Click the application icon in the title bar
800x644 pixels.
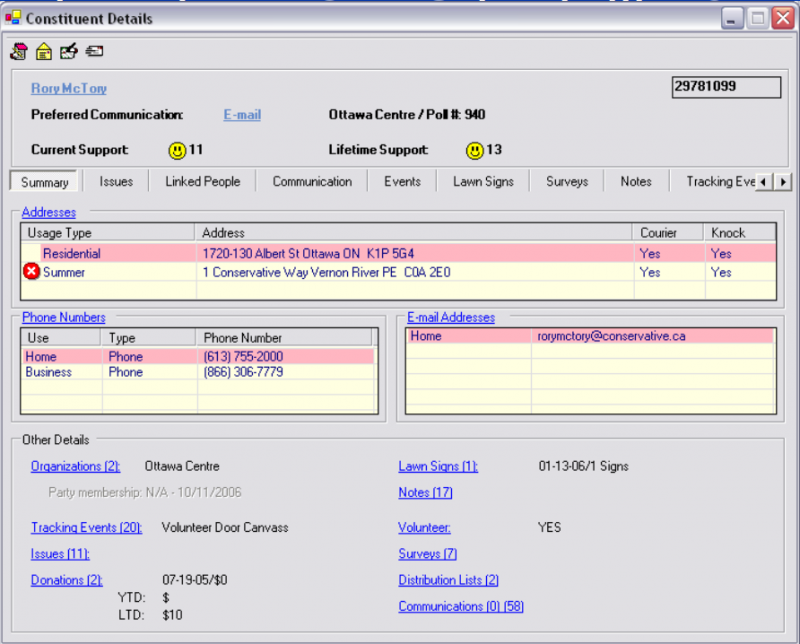click(13, 18)
